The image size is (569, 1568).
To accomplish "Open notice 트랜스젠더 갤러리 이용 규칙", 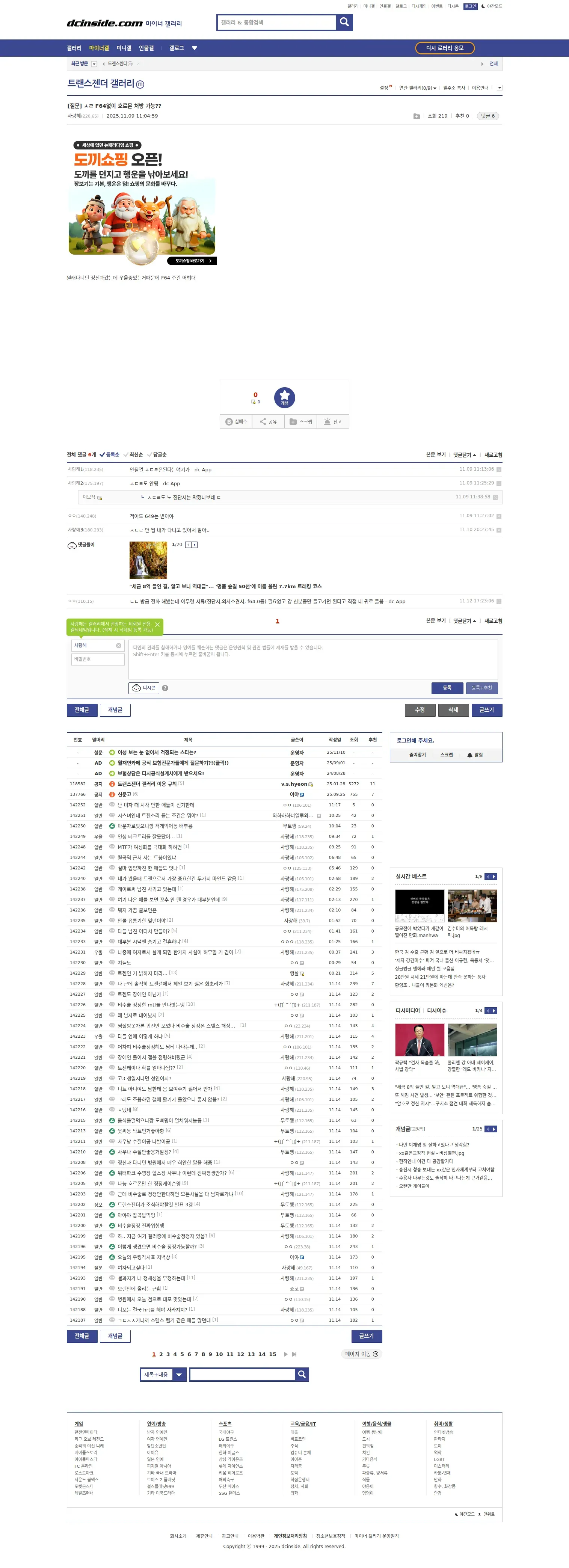I will [147, 784].
